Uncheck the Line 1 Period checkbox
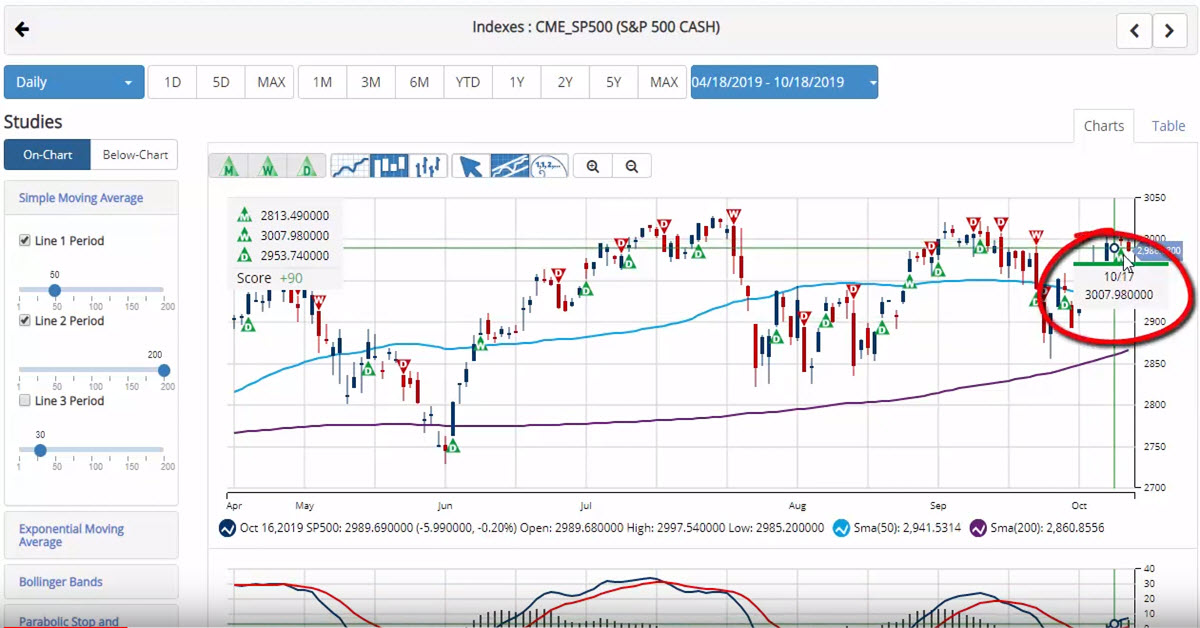The width and height of the screenshot is (1200, 628). (25, 241)
